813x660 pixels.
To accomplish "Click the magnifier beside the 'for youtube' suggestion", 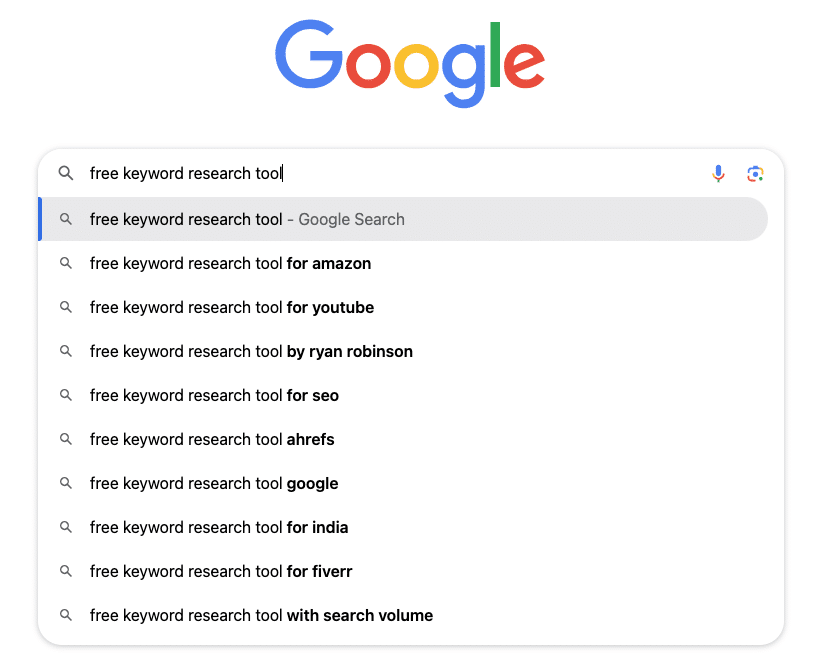I will pos(65,307).
